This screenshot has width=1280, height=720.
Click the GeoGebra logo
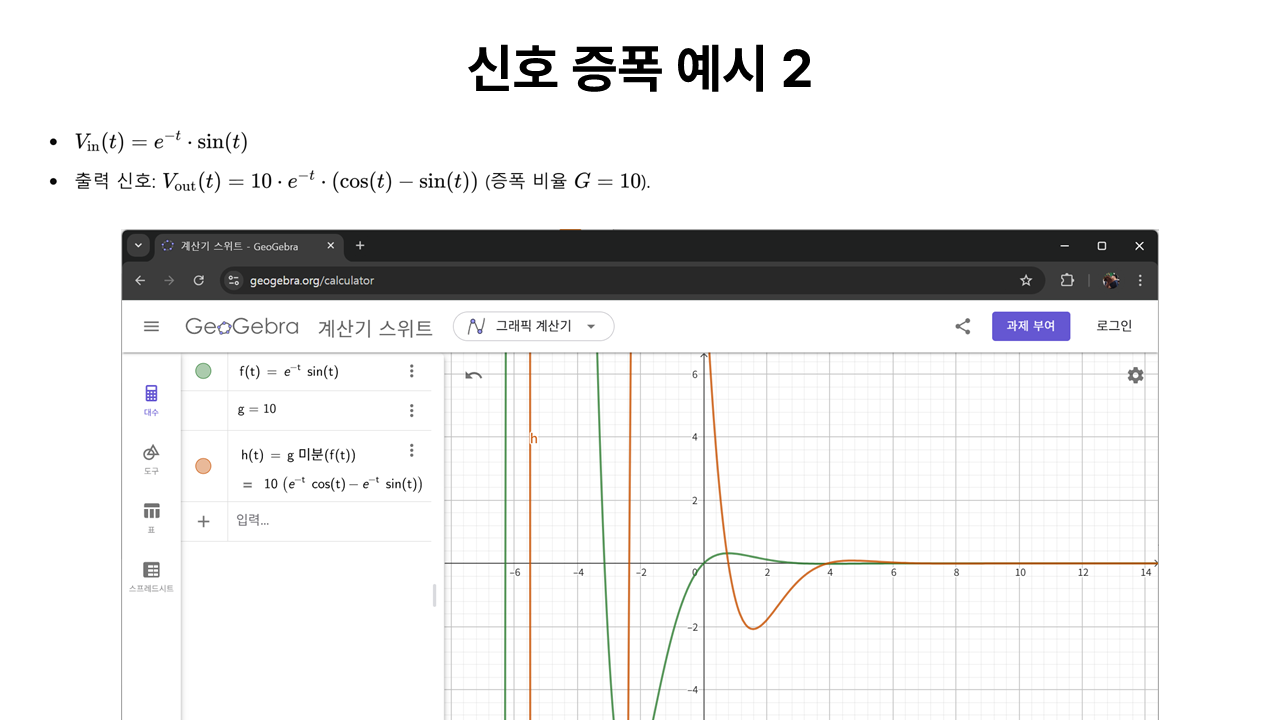tap(241, 326)
